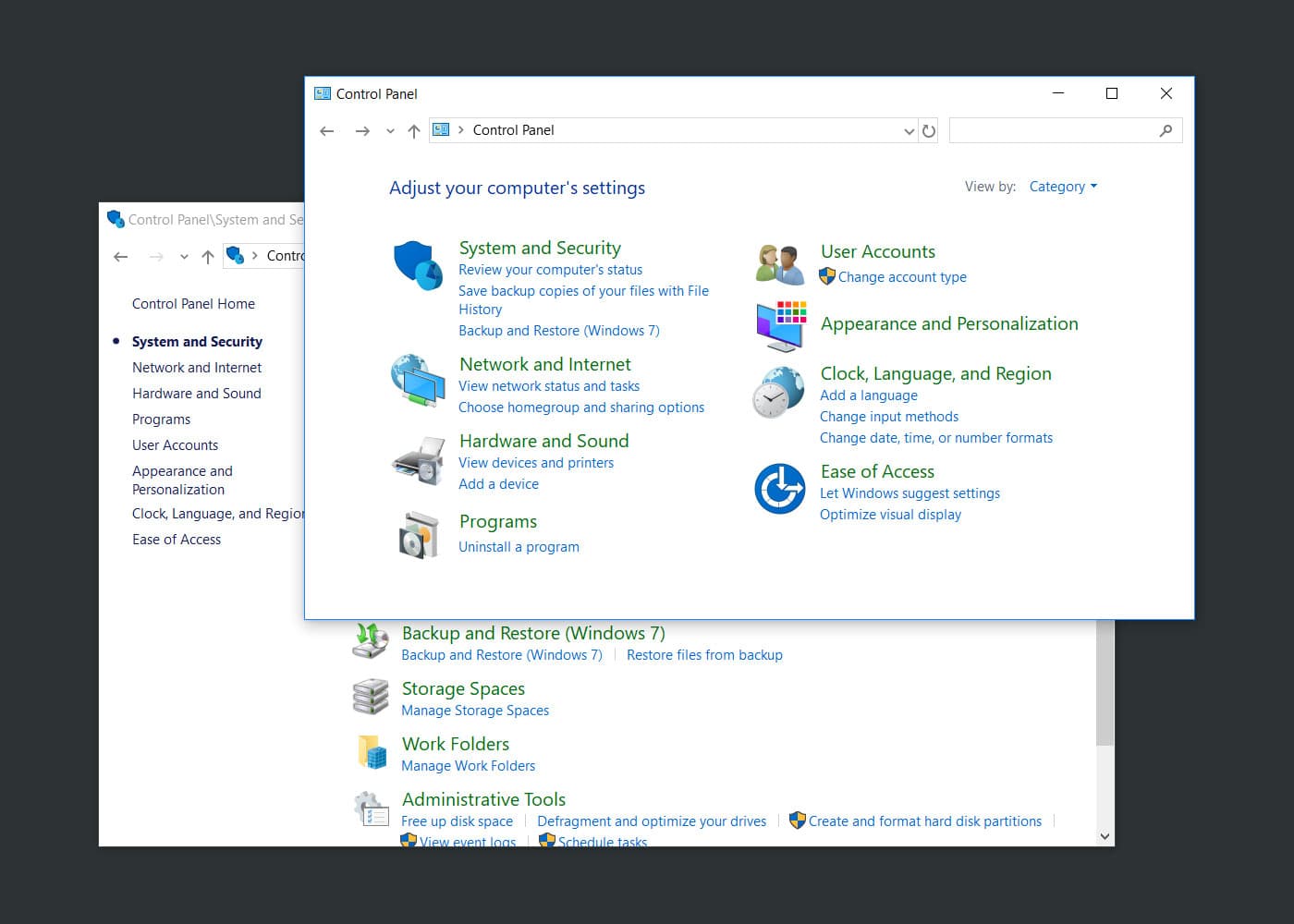Go up one level in front Control Panel window
This screenshot has width=1294, height=924.
tap(414, 131)
